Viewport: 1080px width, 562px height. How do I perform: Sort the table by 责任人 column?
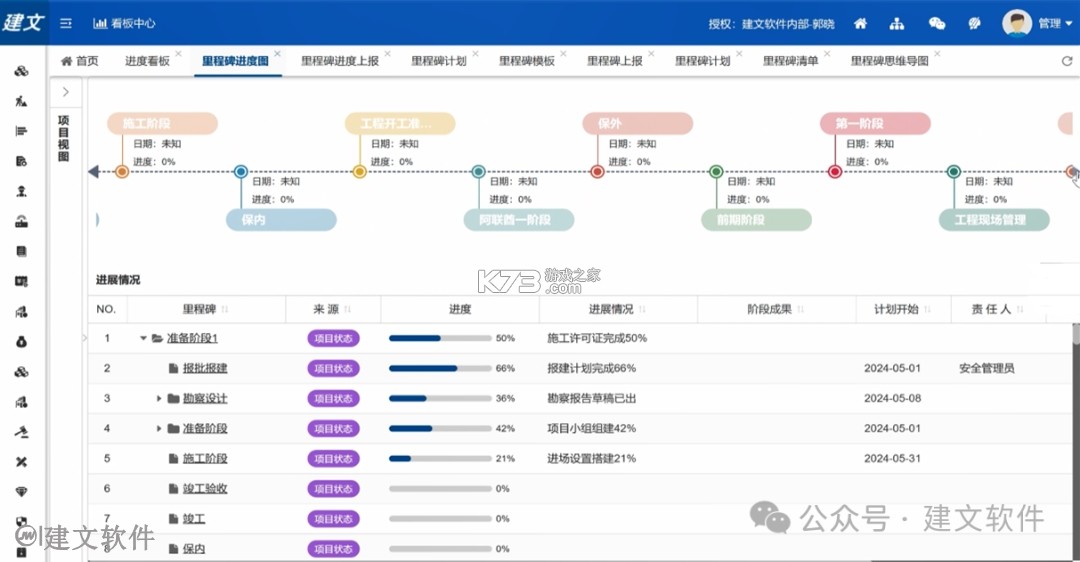coord(1020,309)
